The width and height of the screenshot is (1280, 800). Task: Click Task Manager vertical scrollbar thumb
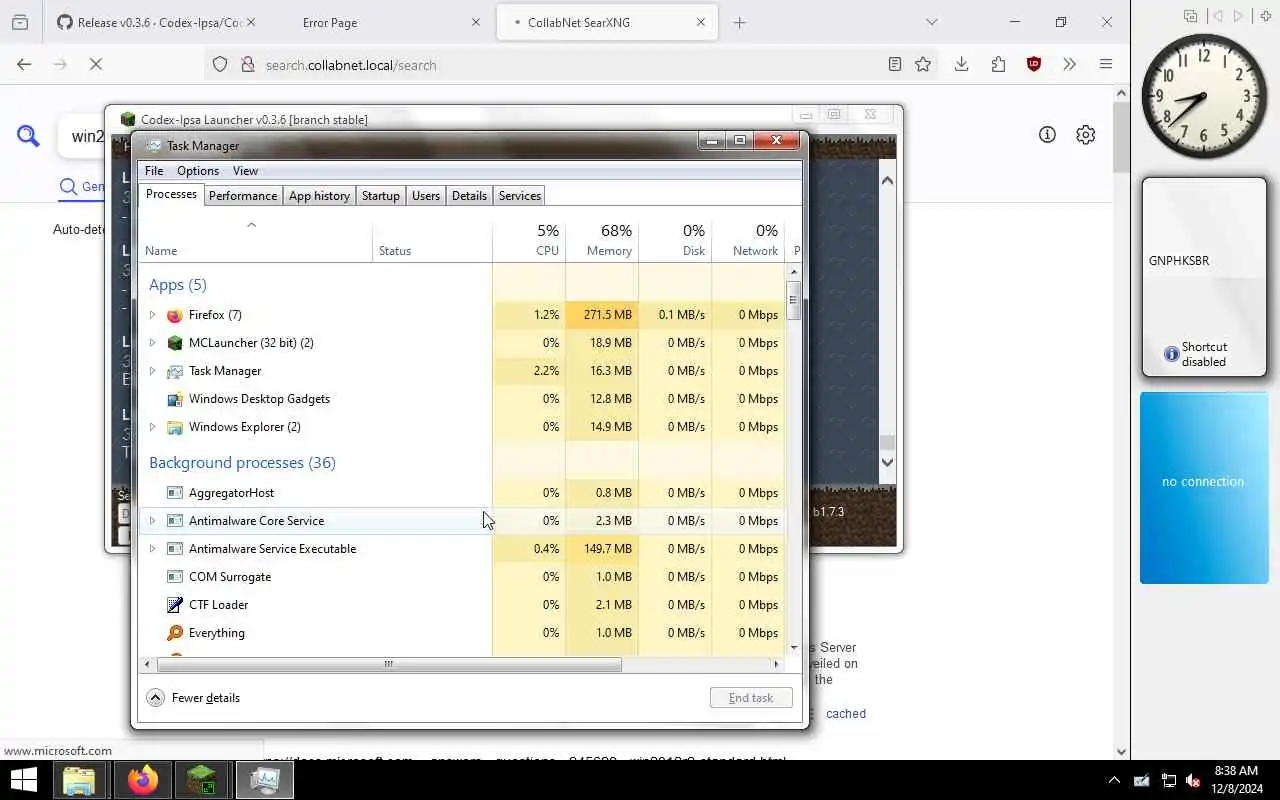click(x=794, y=300)
